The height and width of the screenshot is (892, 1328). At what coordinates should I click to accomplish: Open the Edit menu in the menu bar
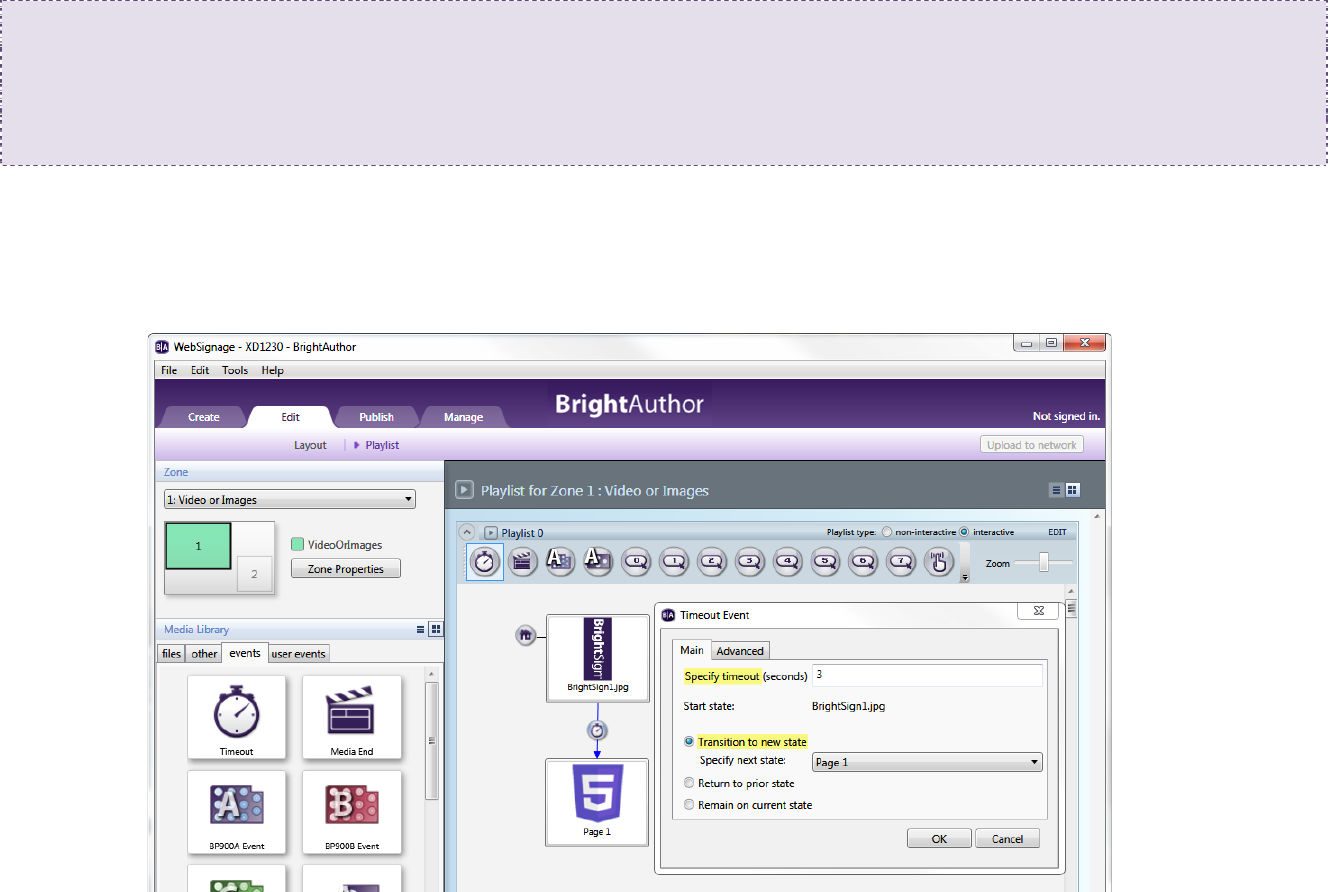coord(200,370)
